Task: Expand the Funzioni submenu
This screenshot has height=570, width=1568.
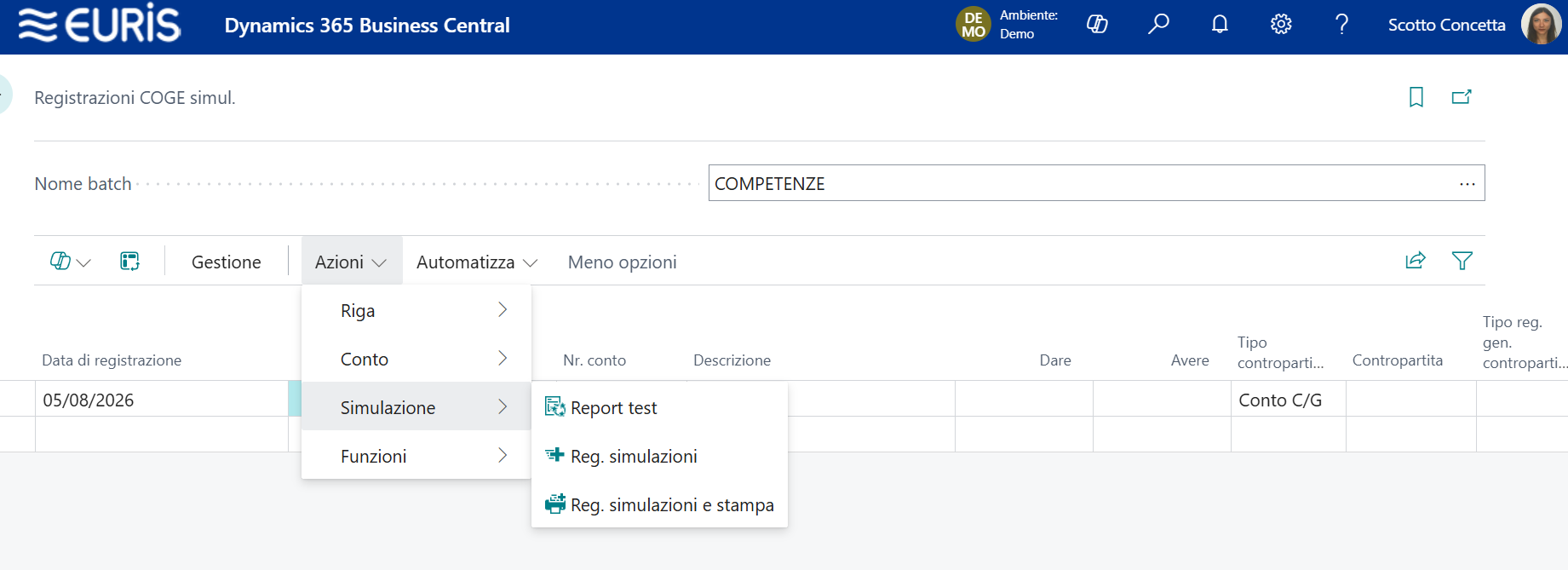Action: [x=416, y=457]
